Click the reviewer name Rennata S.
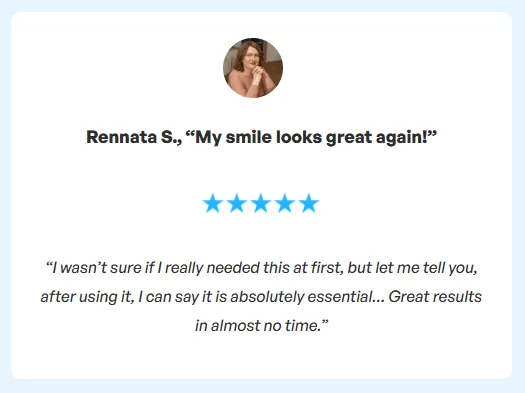Image resolution: width=525 pixels, height=393 pixels. (134, 137)
